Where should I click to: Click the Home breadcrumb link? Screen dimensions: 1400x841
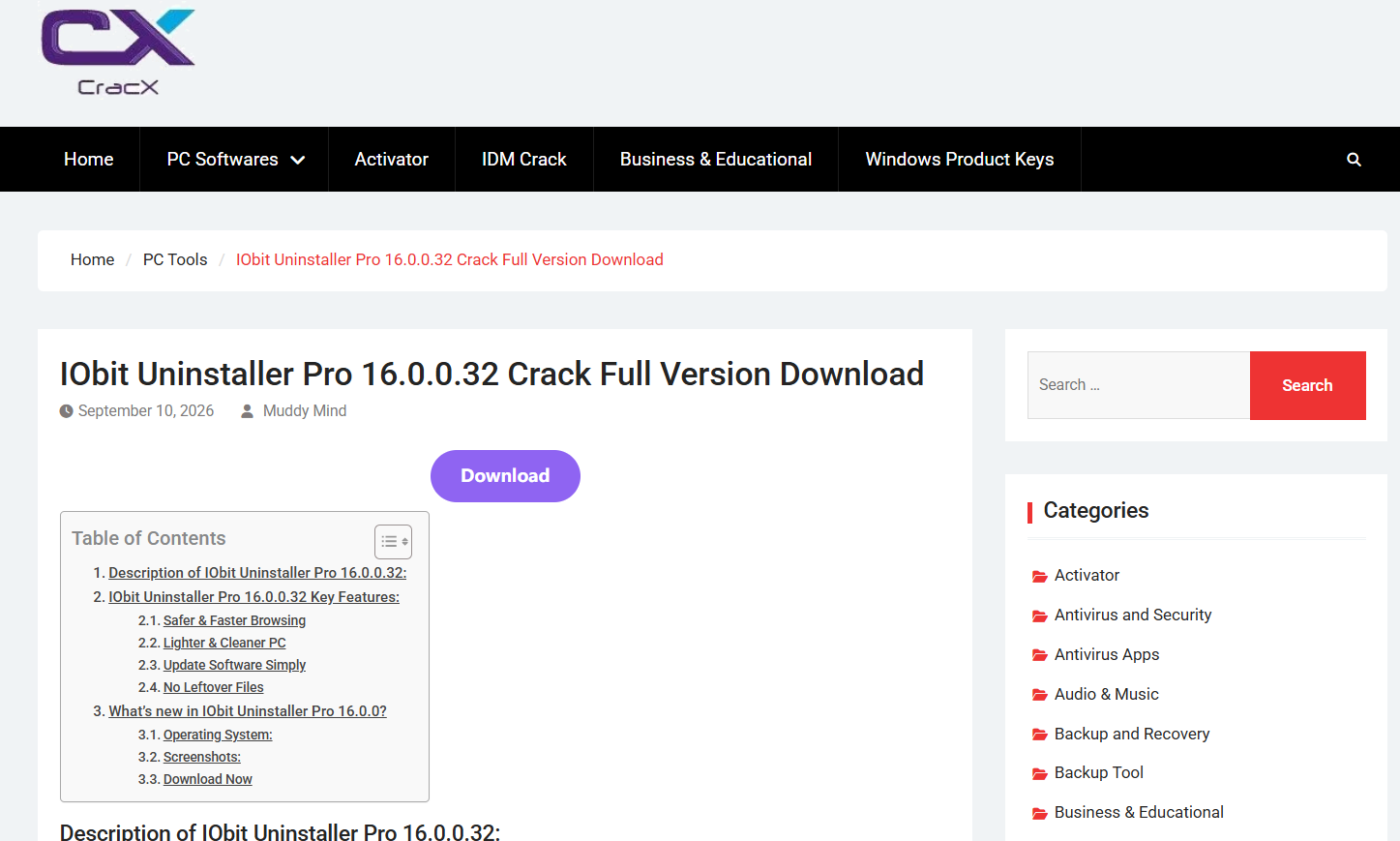pos(93,259)
